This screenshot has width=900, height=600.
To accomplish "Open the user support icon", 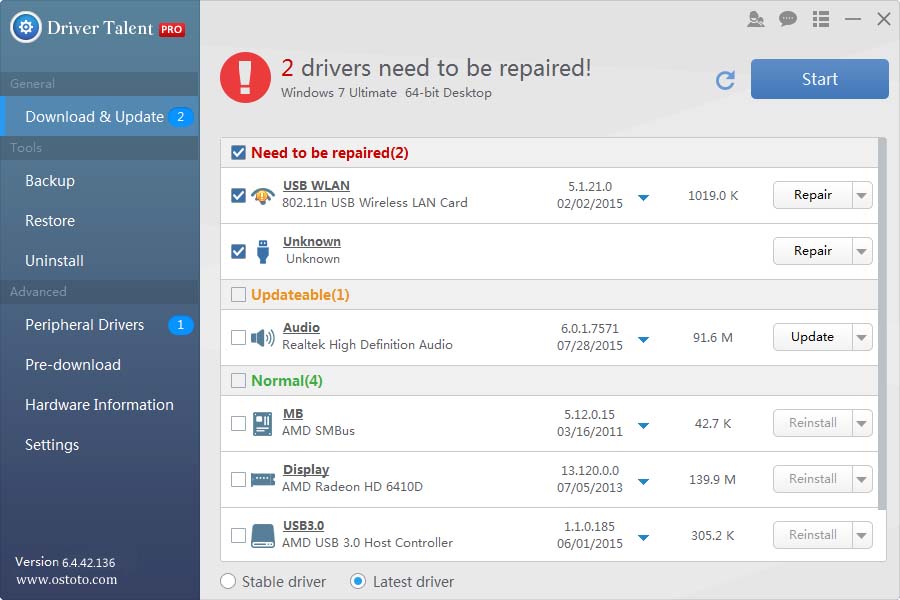I will [x=756, y=20].
